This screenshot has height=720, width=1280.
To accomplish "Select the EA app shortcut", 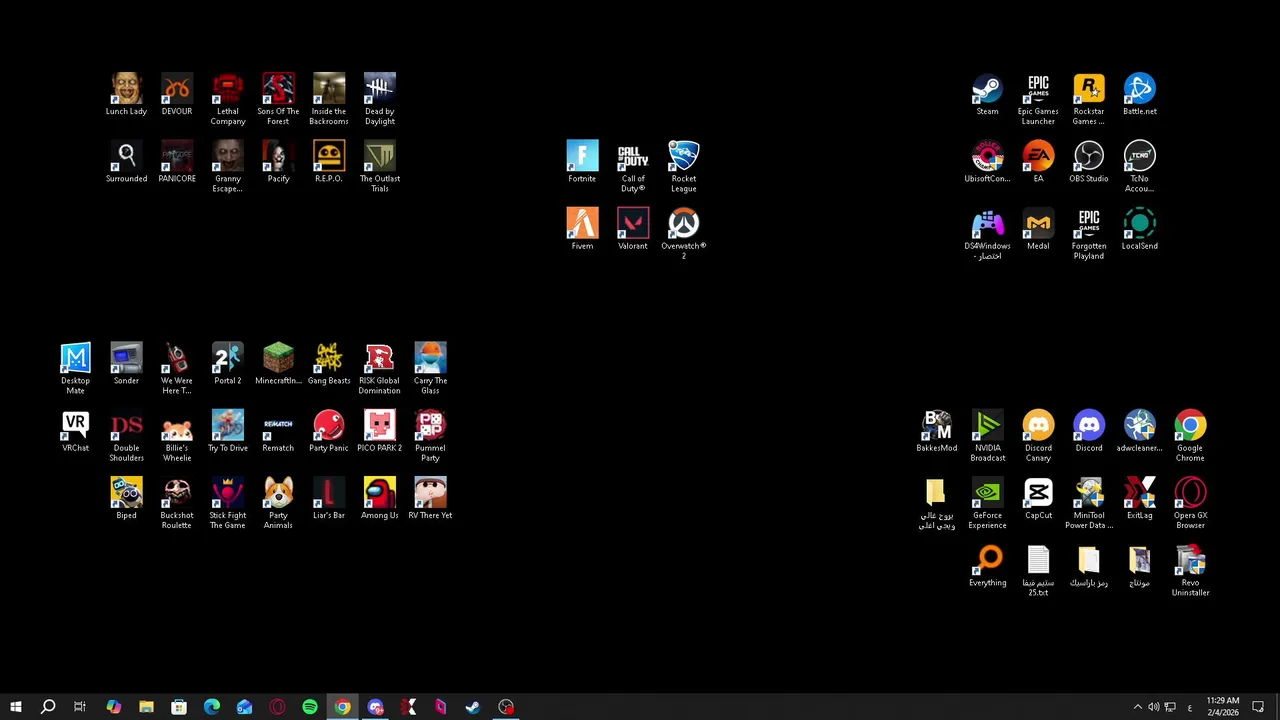I will [x=1038, y=161].
